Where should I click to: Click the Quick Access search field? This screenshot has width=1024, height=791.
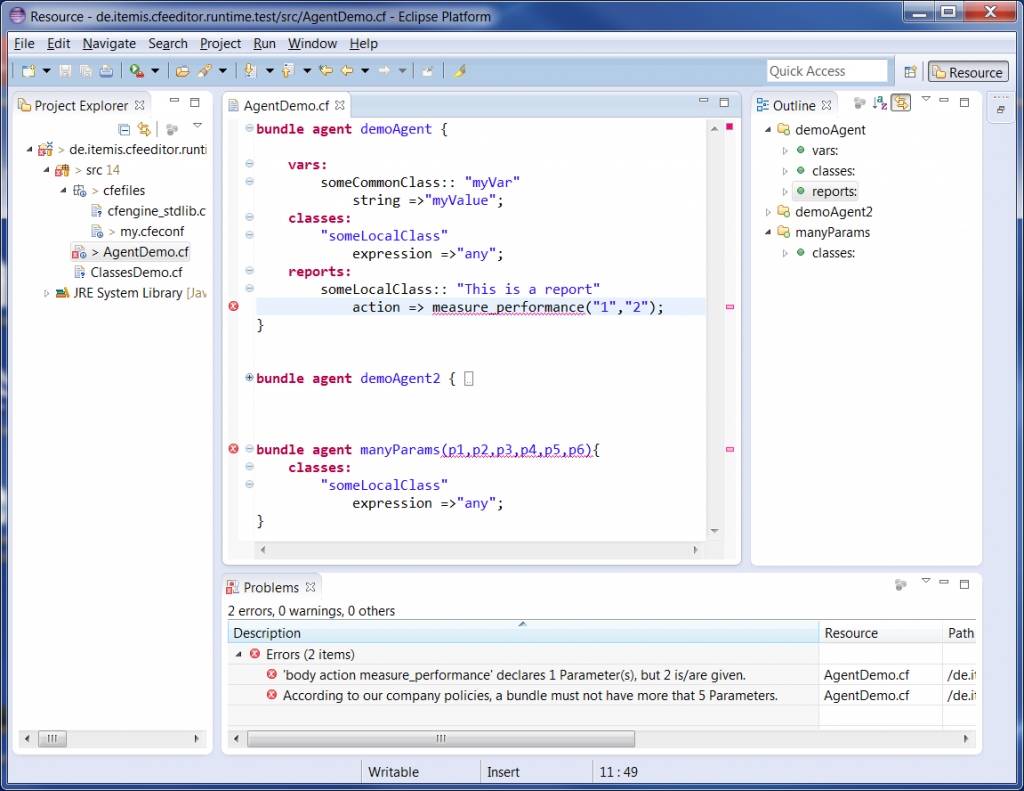tap(826, 71)
